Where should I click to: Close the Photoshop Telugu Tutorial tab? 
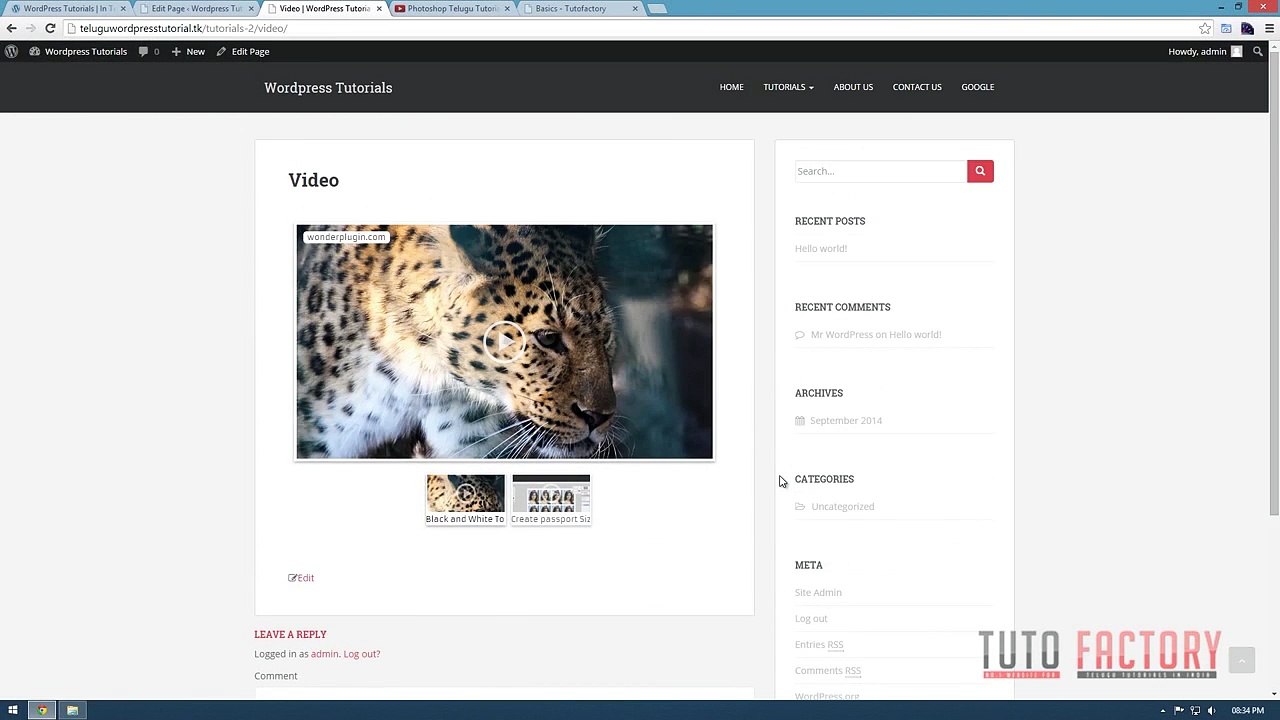[x=507, y=9]
